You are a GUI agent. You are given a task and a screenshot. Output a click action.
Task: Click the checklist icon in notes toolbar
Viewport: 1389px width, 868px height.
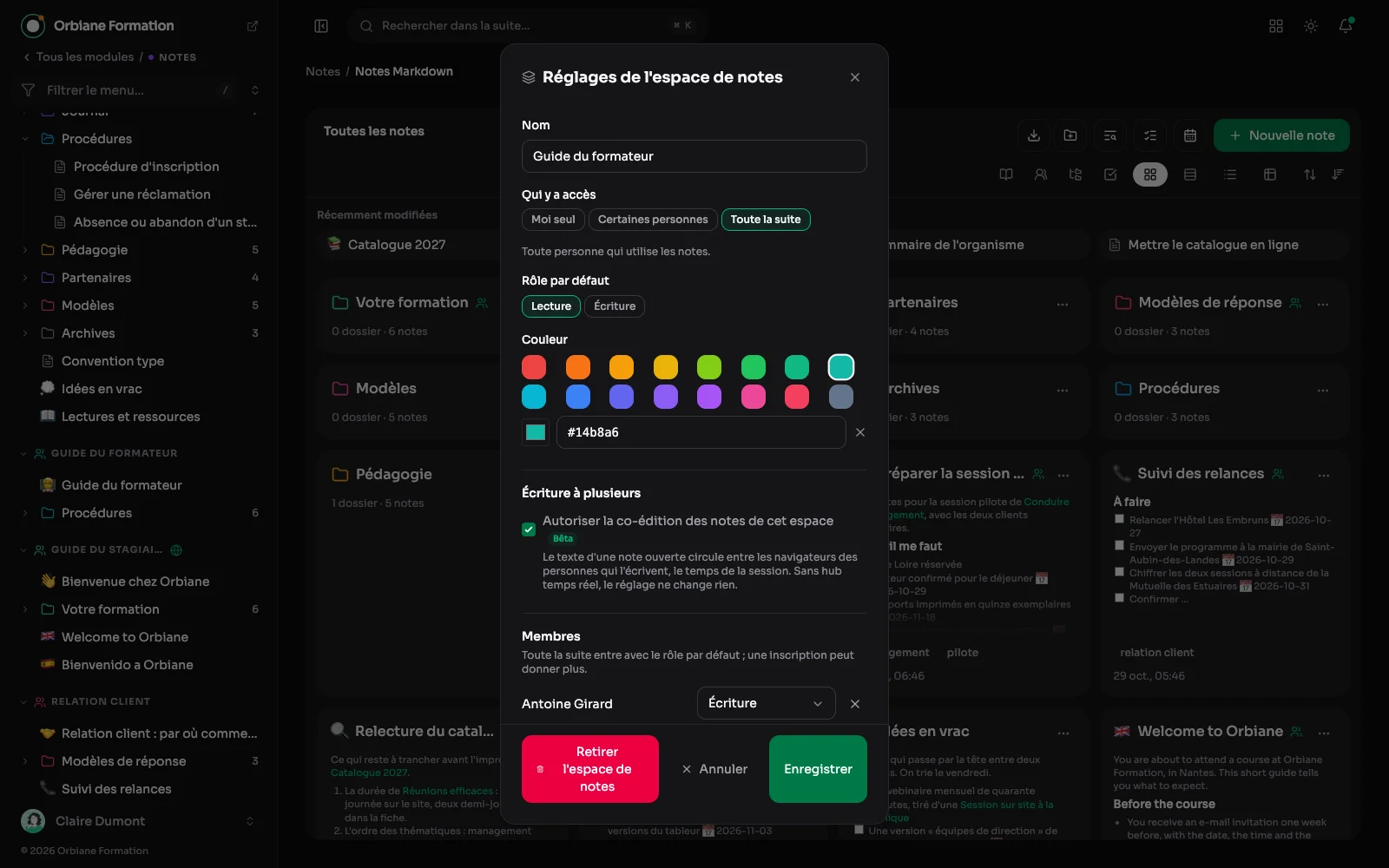pyautogui.click(x=1150, y=135)
